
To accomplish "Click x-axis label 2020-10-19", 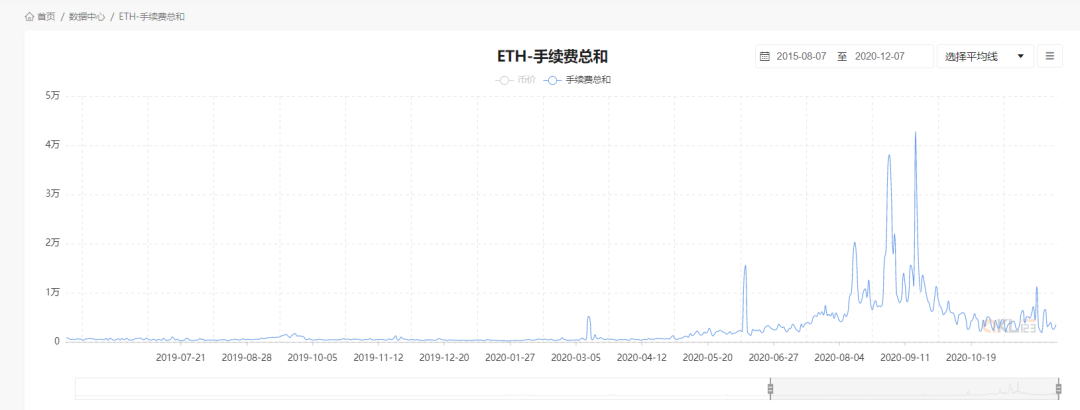I will 971,358.
